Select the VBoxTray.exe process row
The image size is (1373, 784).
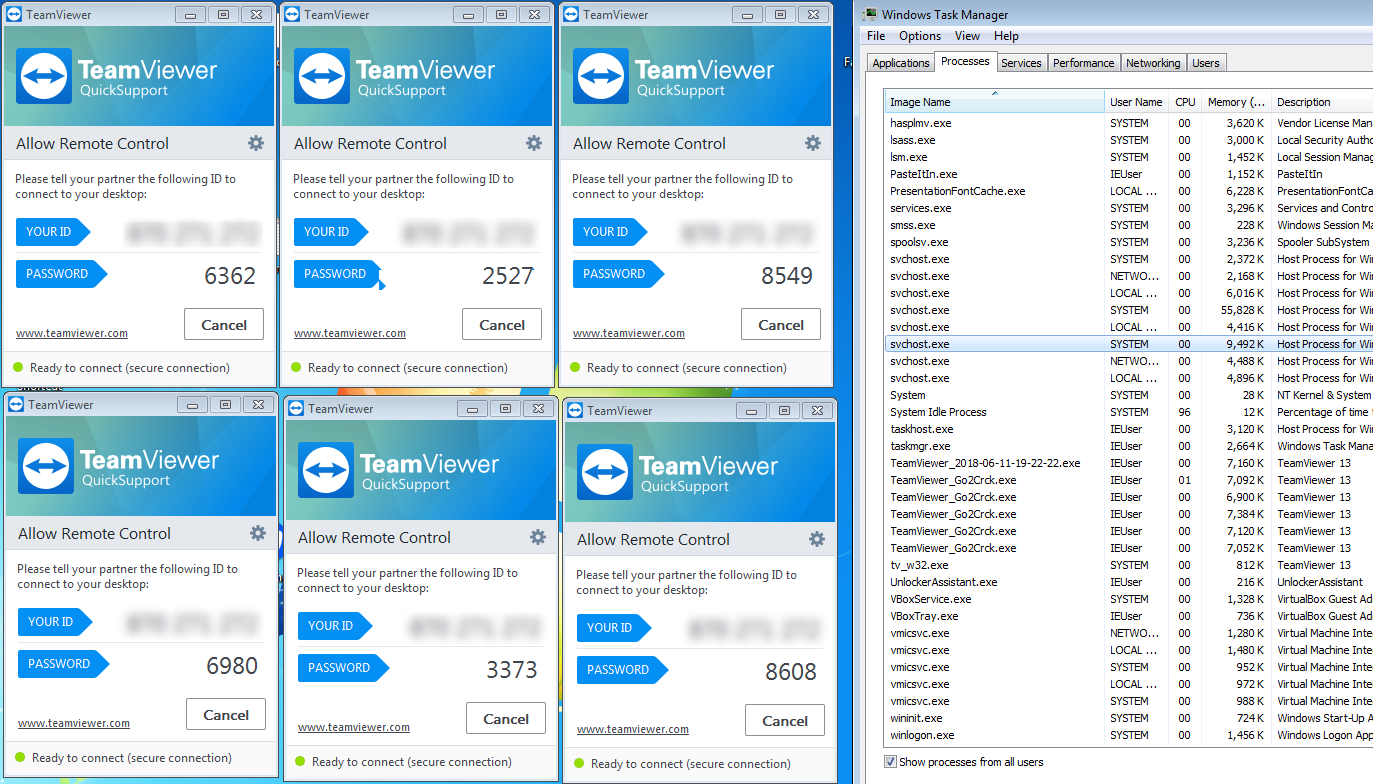(1129, 616)
